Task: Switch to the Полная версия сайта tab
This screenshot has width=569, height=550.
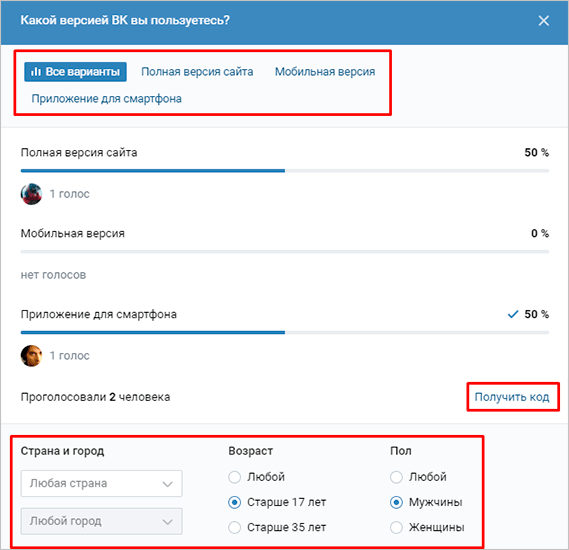Action: point(197,72)
